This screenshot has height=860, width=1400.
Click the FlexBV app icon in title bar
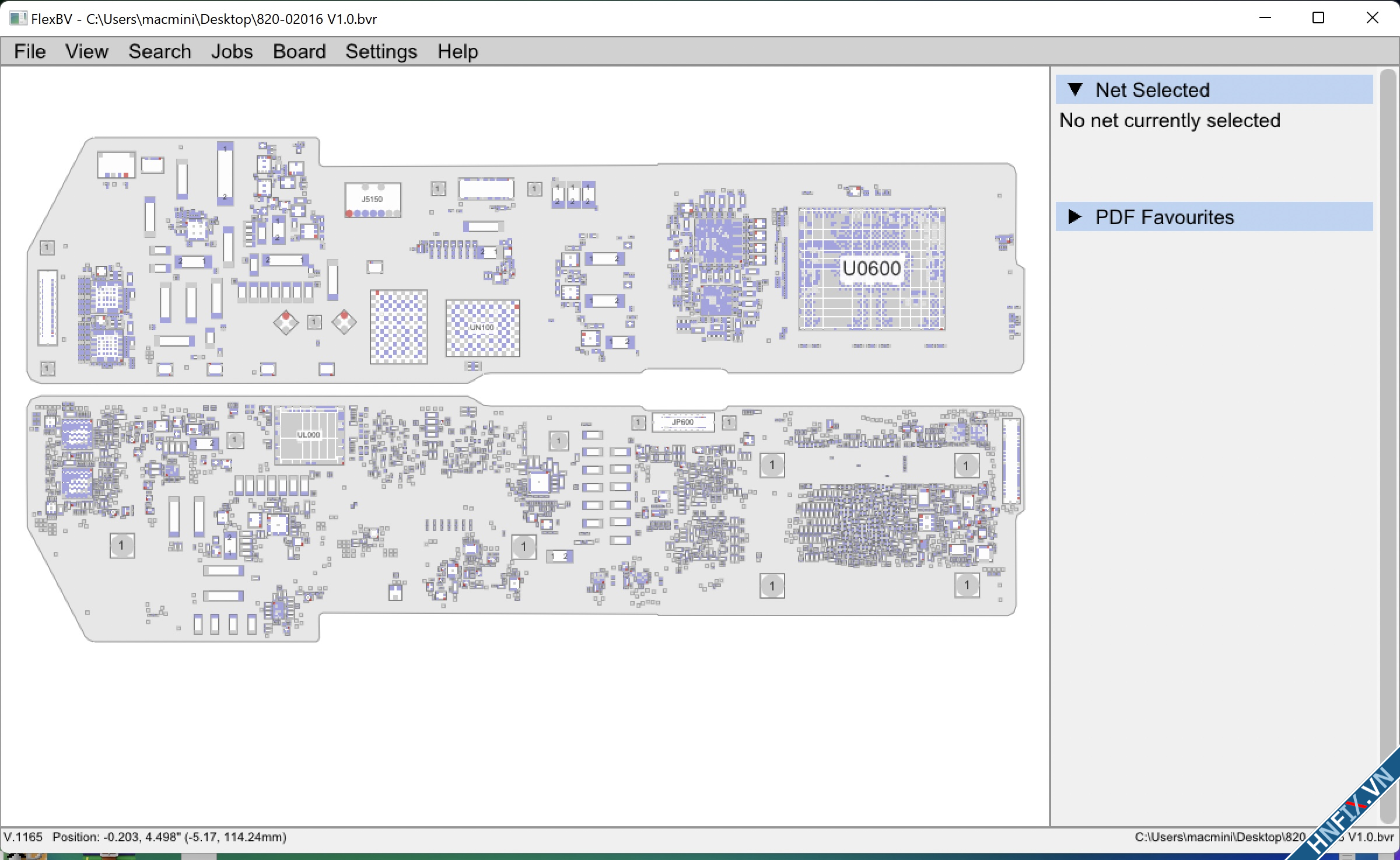click(17, 18)
